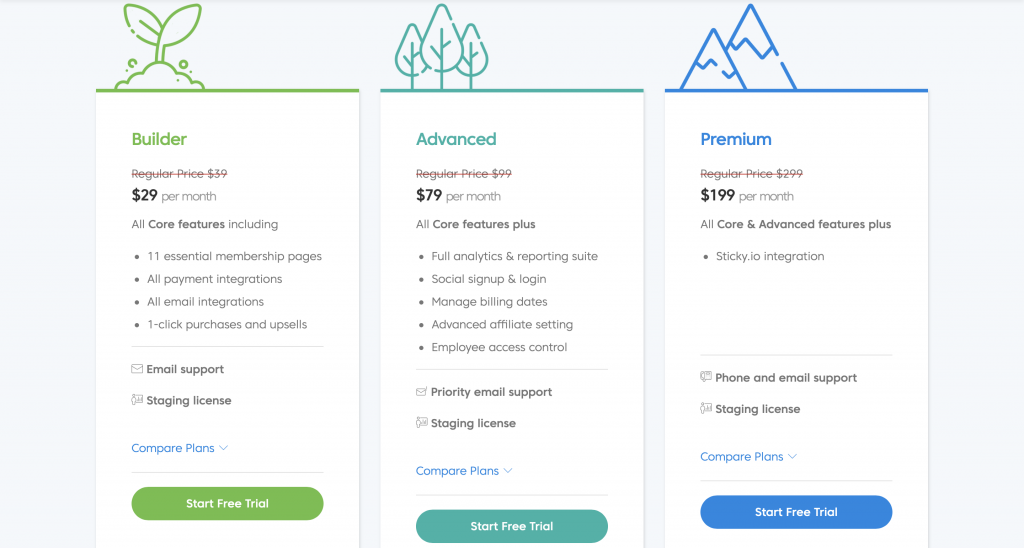Click the crossed-out Regular Price $299 text
Viewport: 1024px width, 548px height.
(x=751, y=174)
